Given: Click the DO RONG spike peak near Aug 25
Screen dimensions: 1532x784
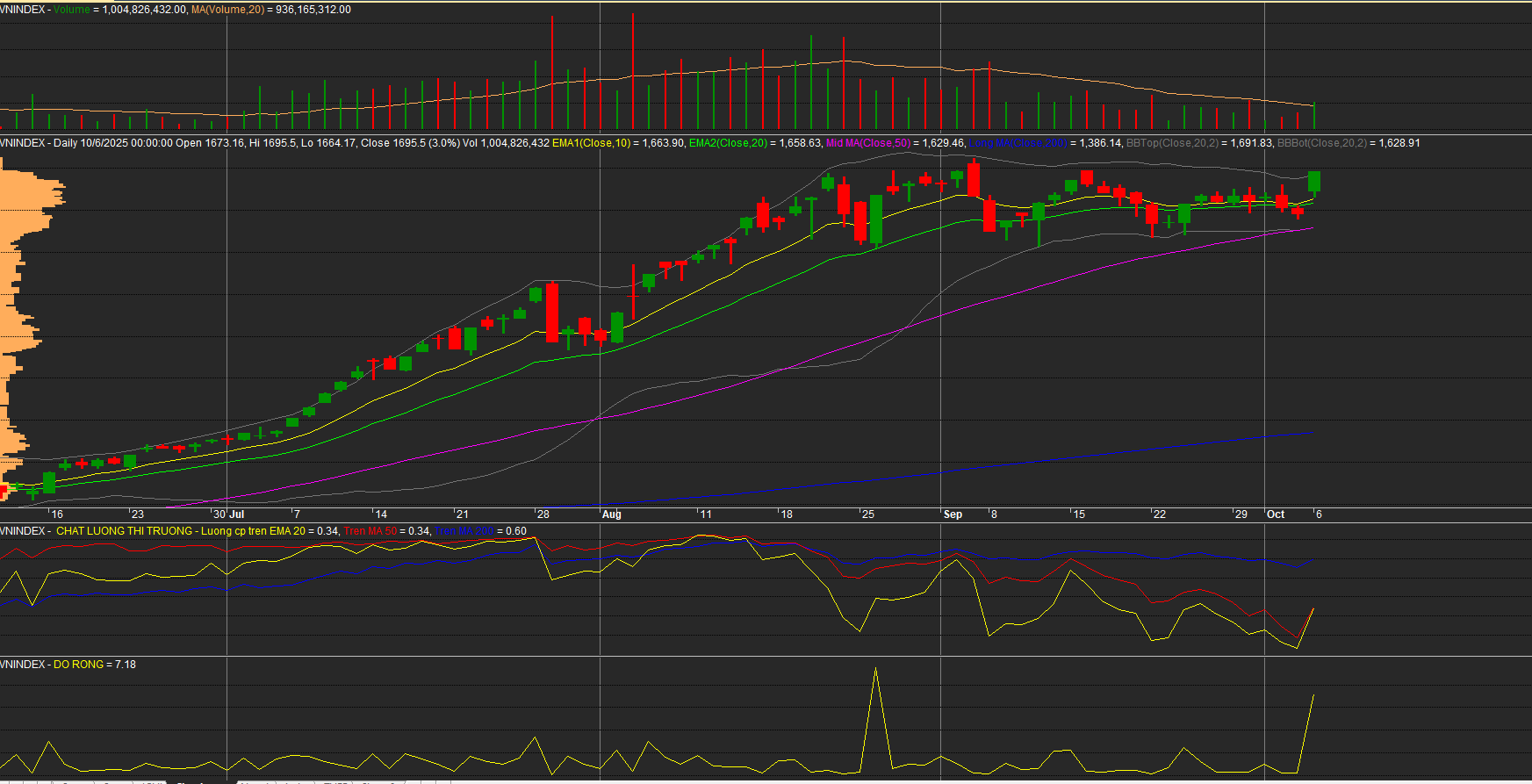Looking at the screenshot, I should [x=875, y=670].
